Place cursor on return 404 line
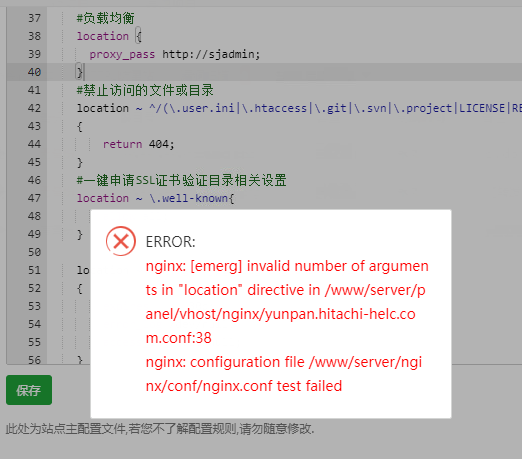The height and width of the screenshot is (459, 522). (138, 144)
